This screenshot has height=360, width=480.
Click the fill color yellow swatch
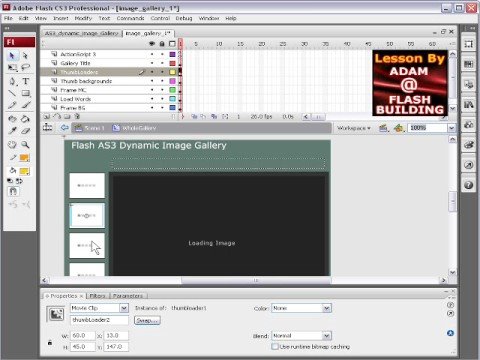[24, 171]
